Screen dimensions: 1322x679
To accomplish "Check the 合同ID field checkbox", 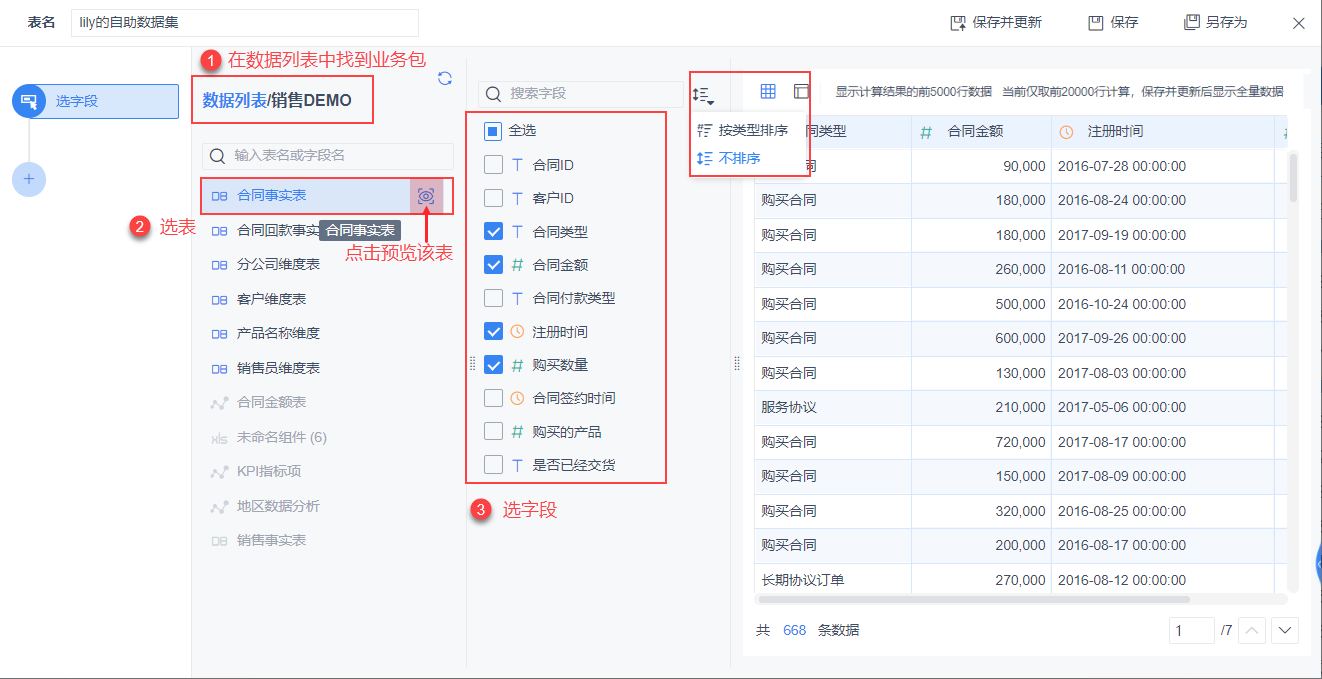I will [x=493, y=165].
